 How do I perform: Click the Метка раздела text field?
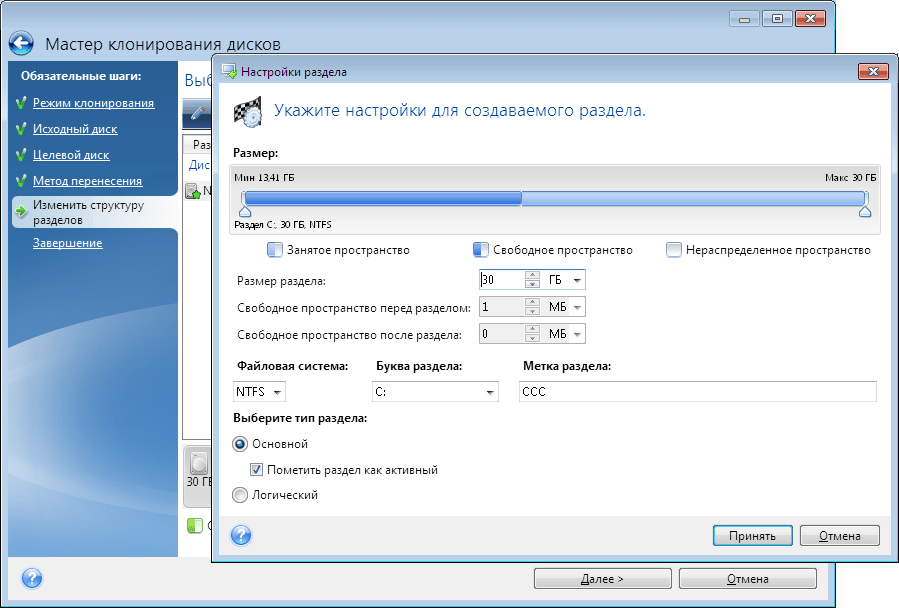pos(697,392)
